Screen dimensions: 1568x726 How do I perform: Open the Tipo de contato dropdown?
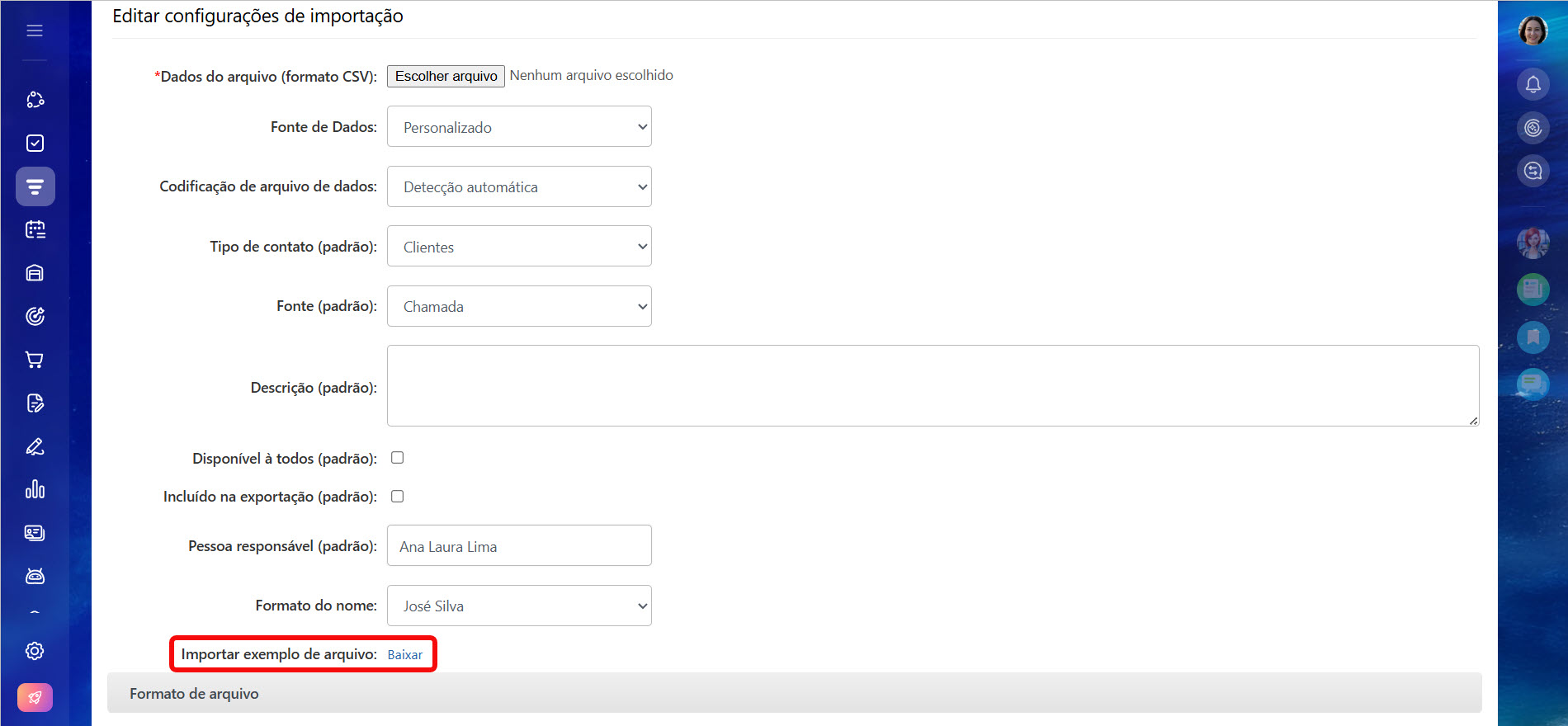point(519,247)
